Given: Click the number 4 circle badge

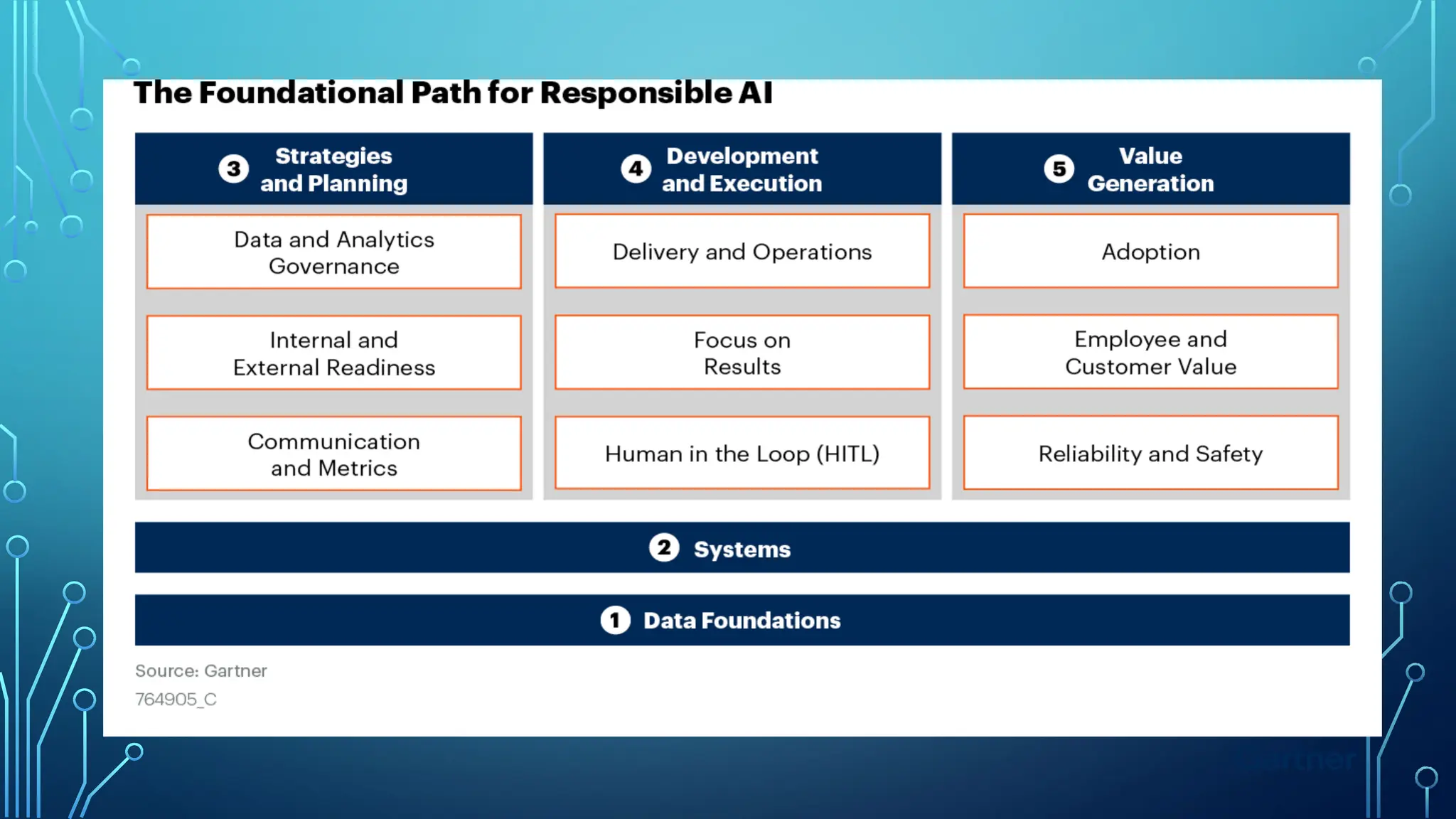Looking at the screenshot, I should tap(636, 169).
